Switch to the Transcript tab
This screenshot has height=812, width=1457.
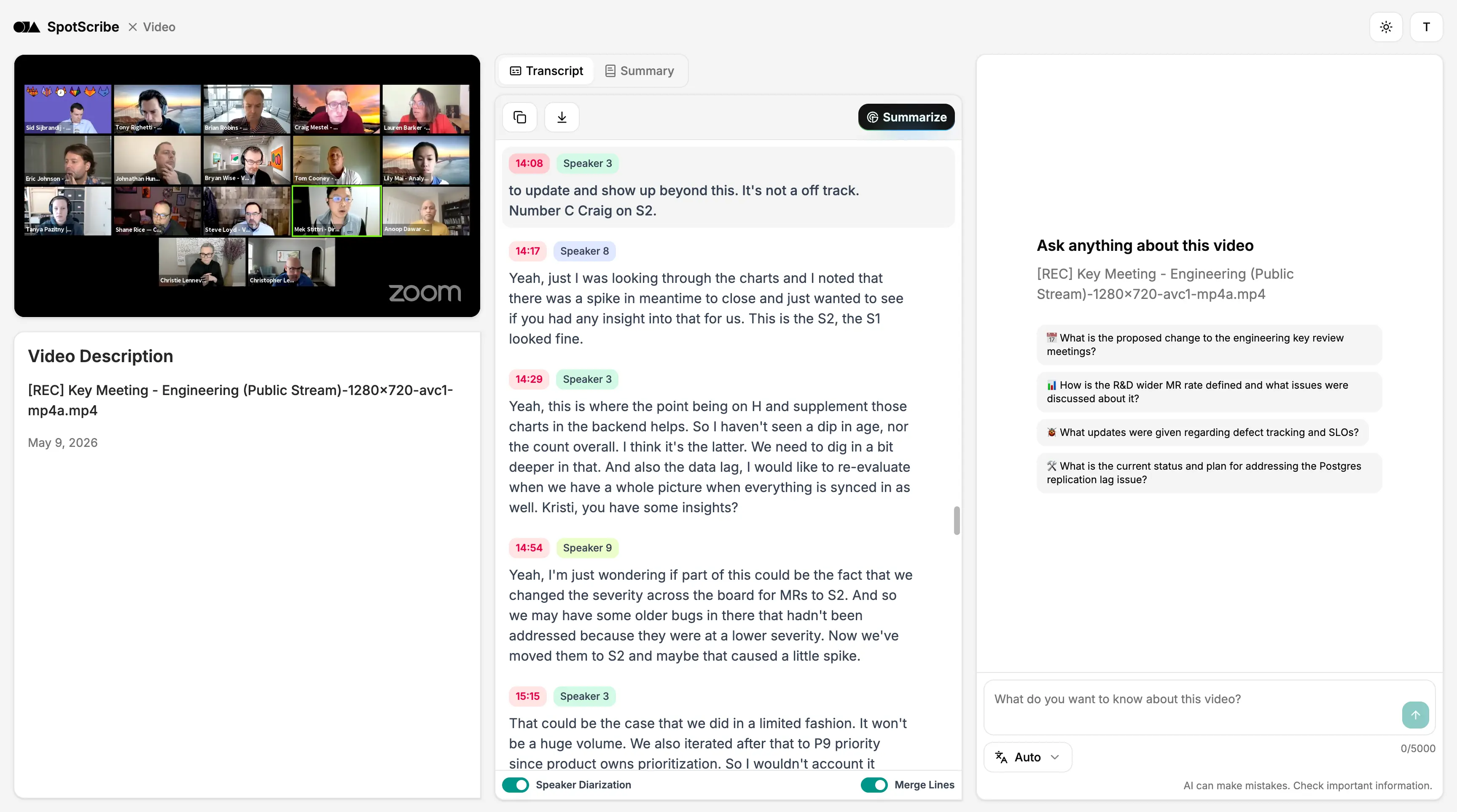pyautogui.click(x=546, y=71)
